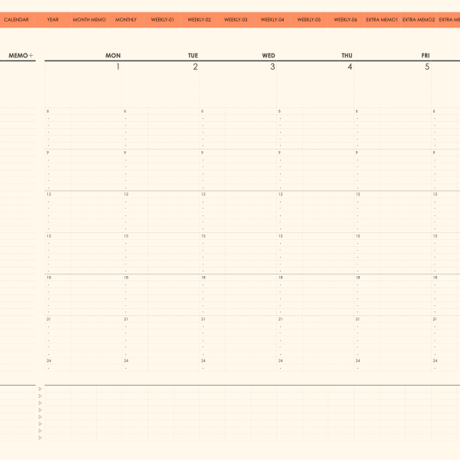This screenshot has height=460, width=460.
Task: Click the MEMO+ header
Action: (21, 55)
